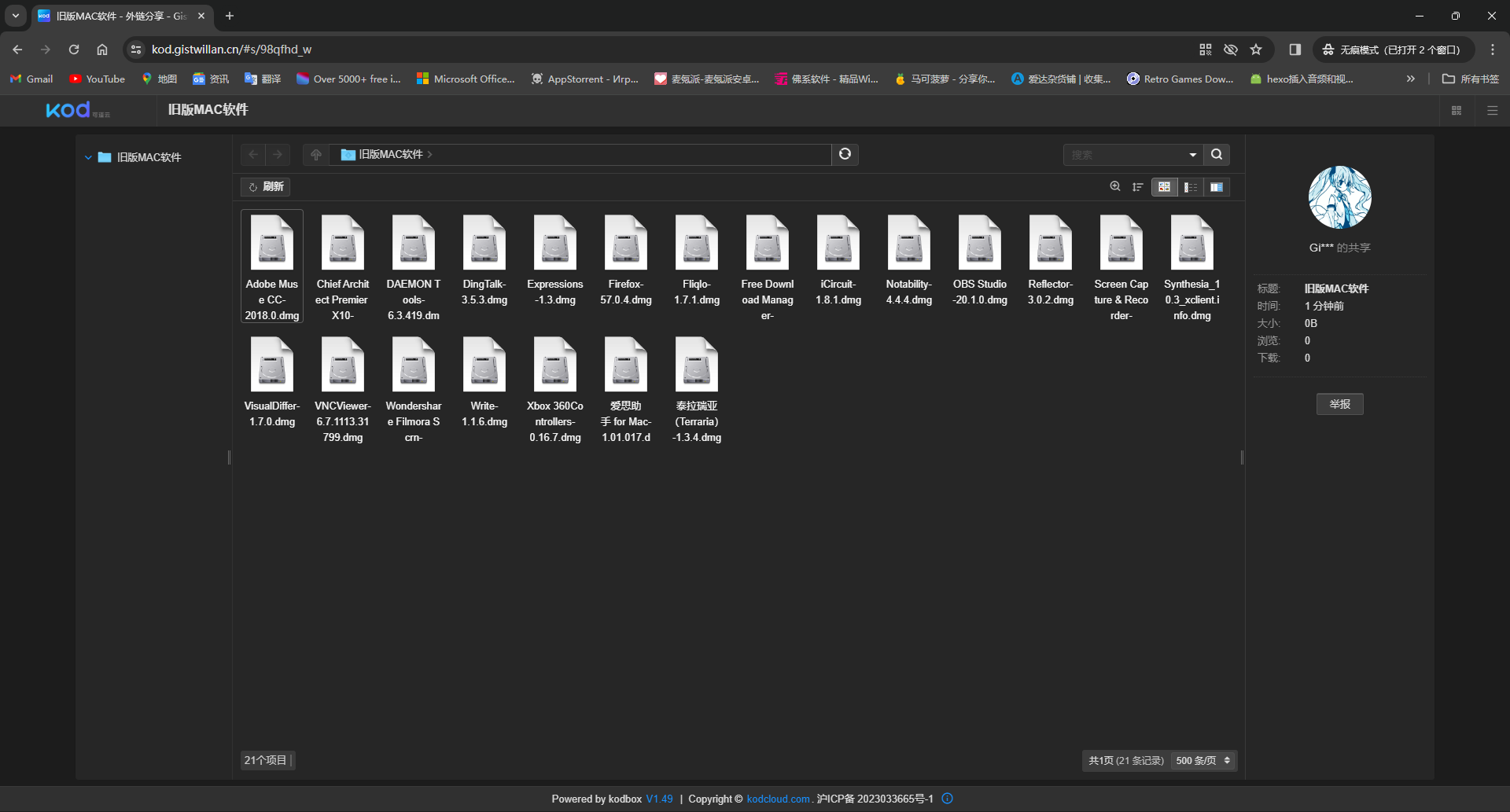Screen dimensions: 1510x812
Task: Select the Adobe Muse CC-2018.0.dmg file
Action: click(272, 266)
